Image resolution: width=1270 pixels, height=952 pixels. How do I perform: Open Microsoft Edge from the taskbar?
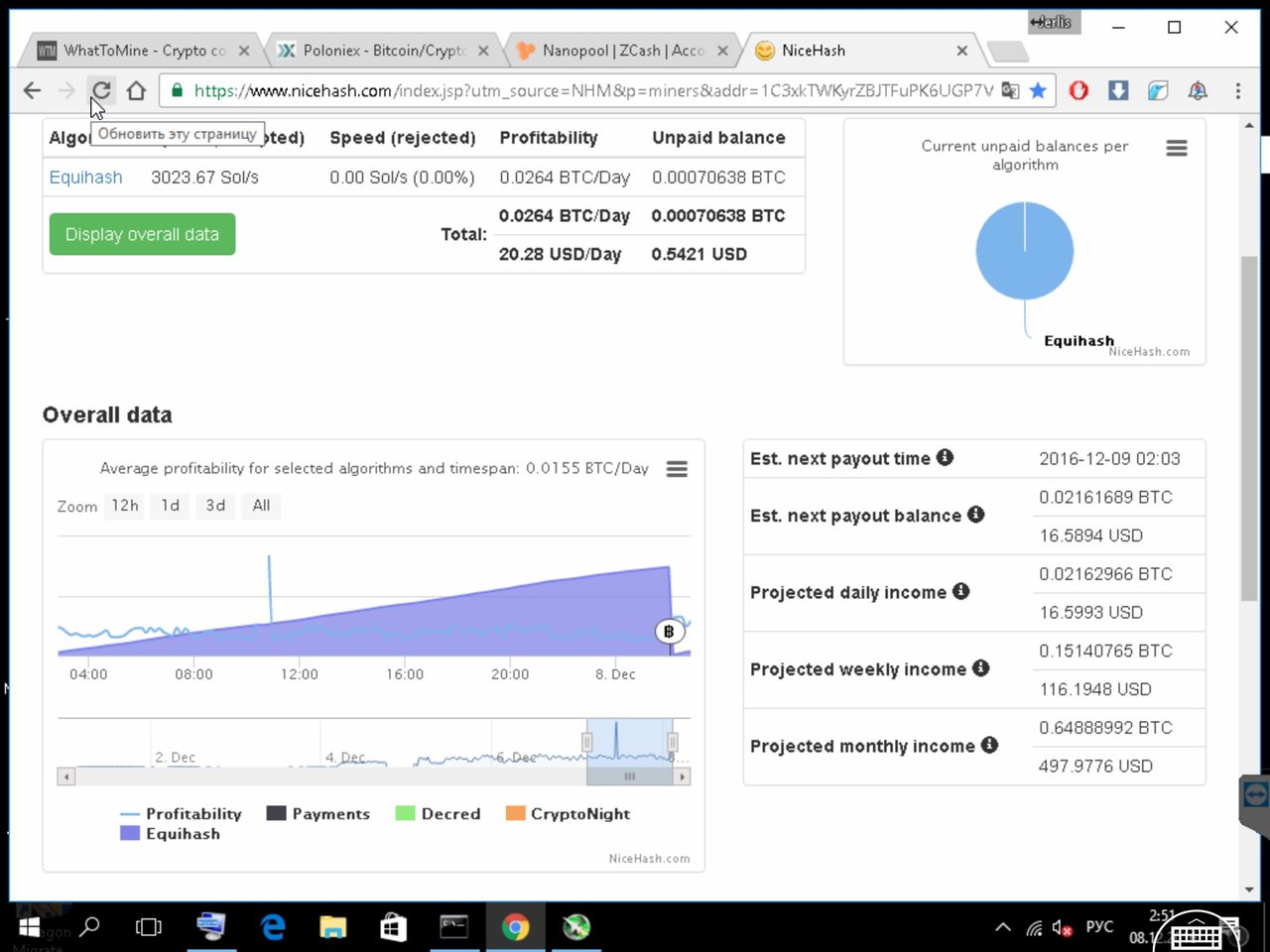click(x=272, y=927)
